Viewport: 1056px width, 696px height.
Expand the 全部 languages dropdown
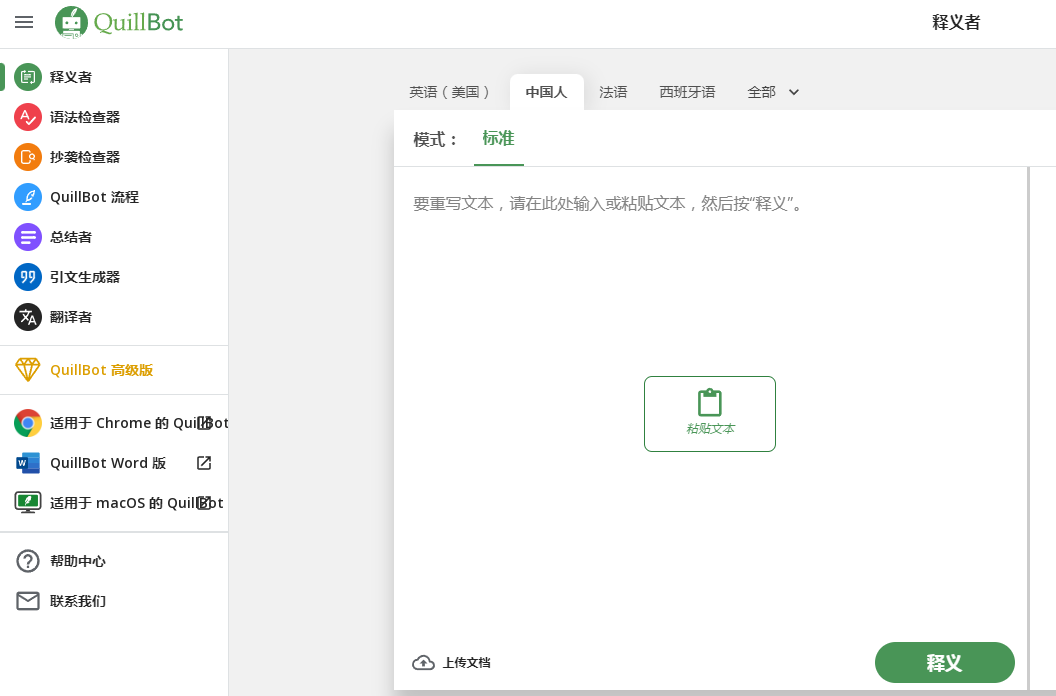tap(774, 92)
